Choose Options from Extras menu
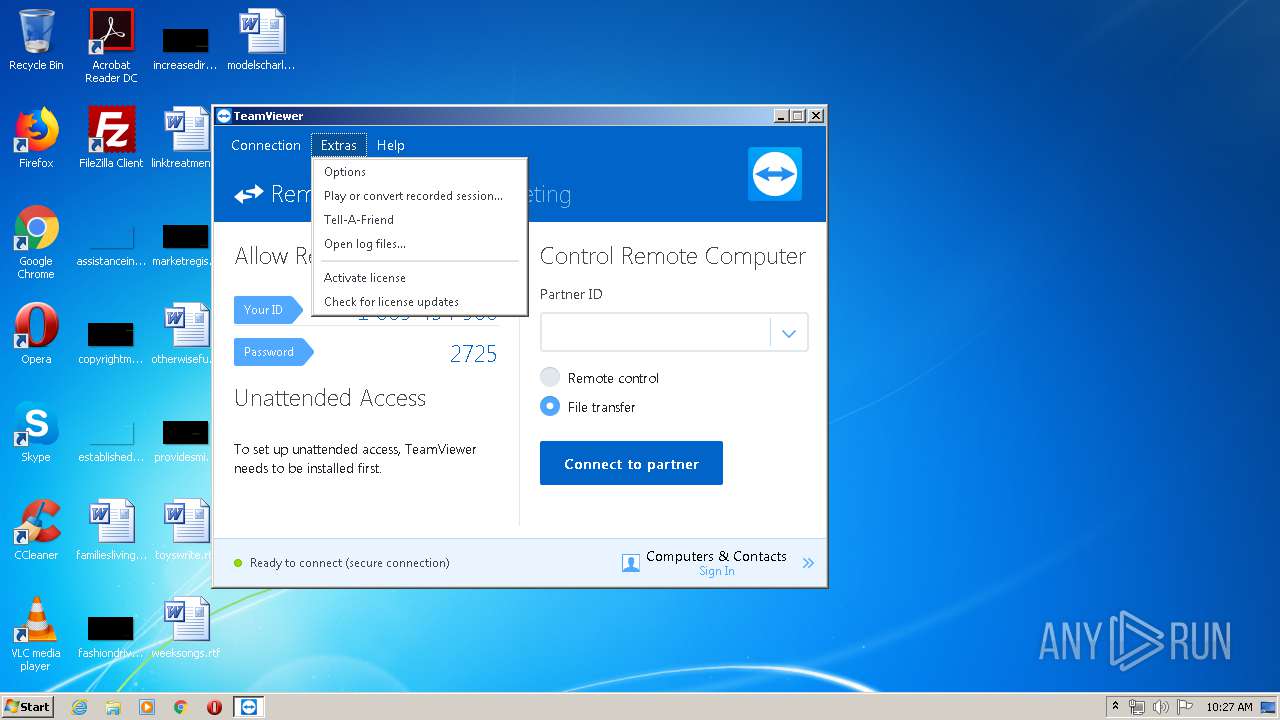The image size is (1280, 720). (420, 172)
